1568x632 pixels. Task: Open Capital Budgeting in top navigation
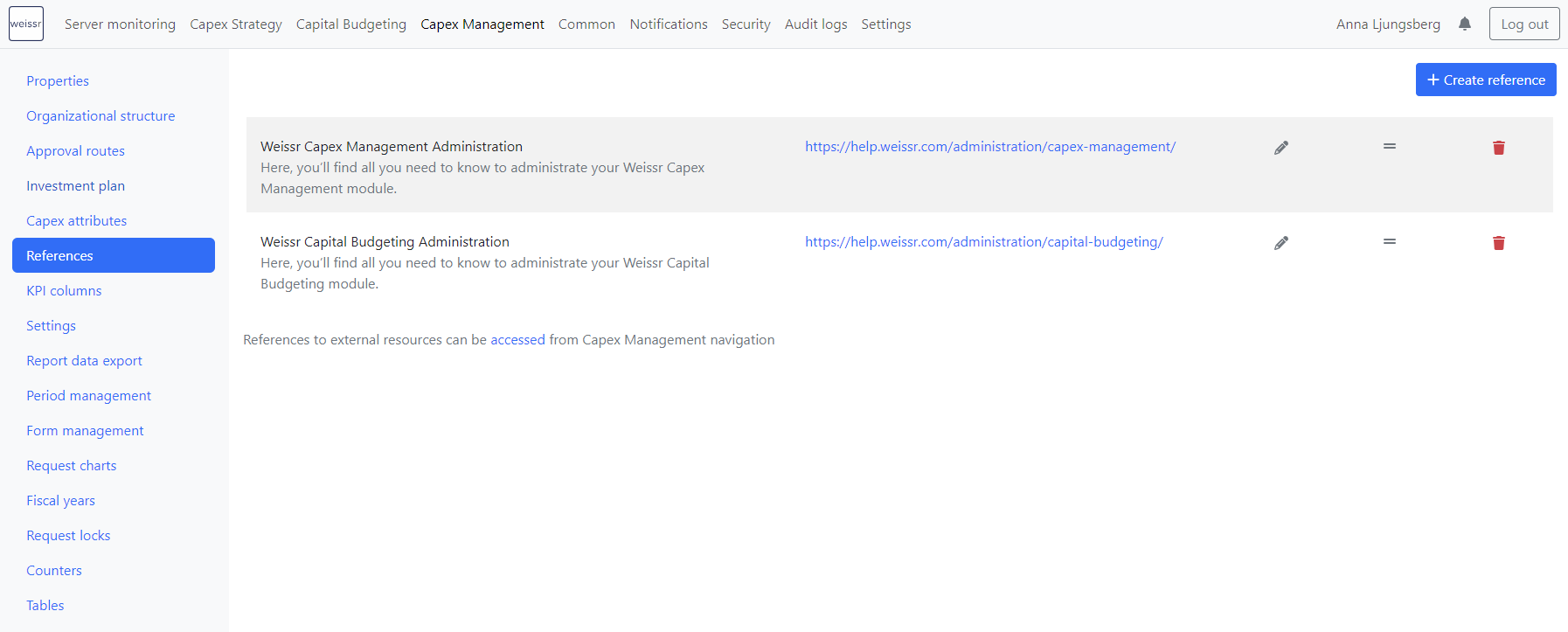point(351,24)
